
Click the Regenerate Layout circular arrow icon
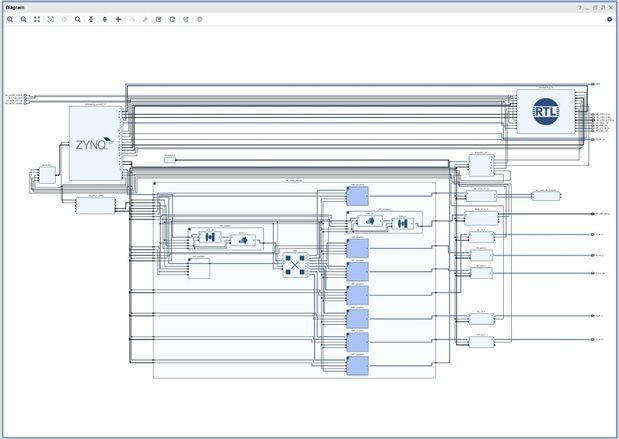click(x=172, y=19)
